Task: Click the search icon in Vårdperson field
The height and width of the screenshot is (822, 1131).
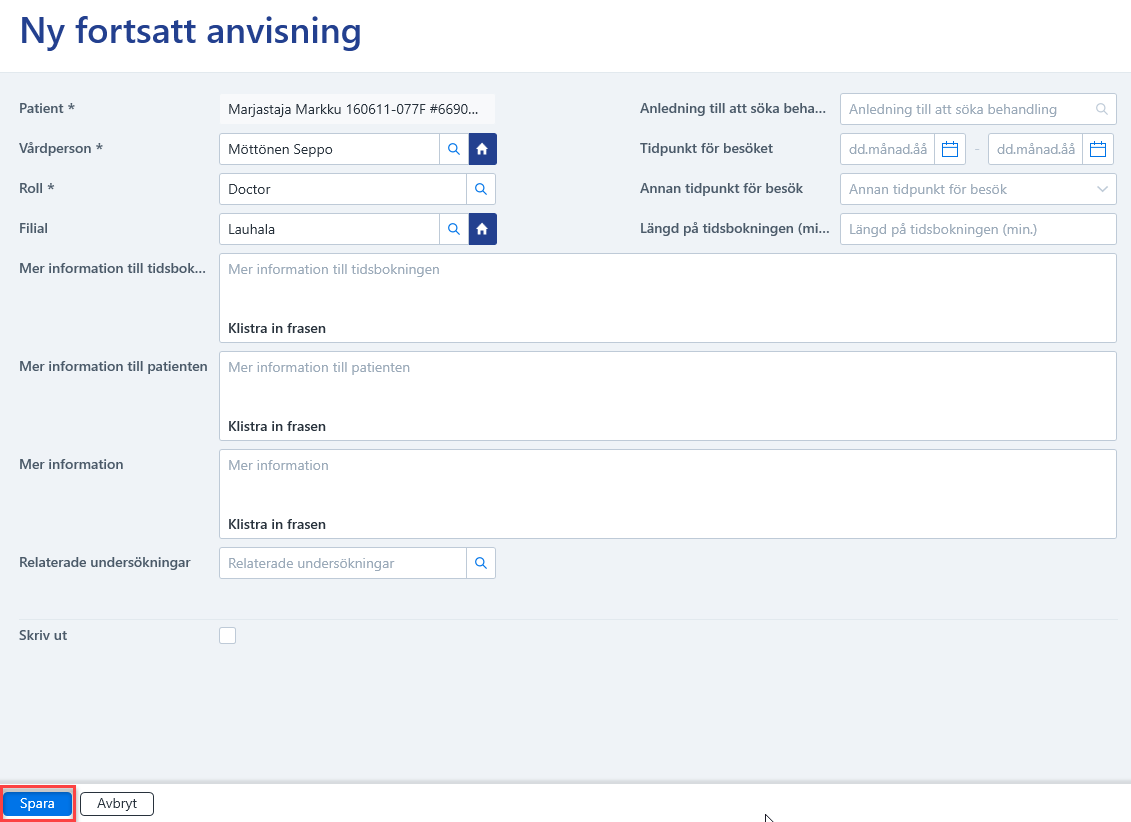Action: pyautogui.click(x=454, y=149)
